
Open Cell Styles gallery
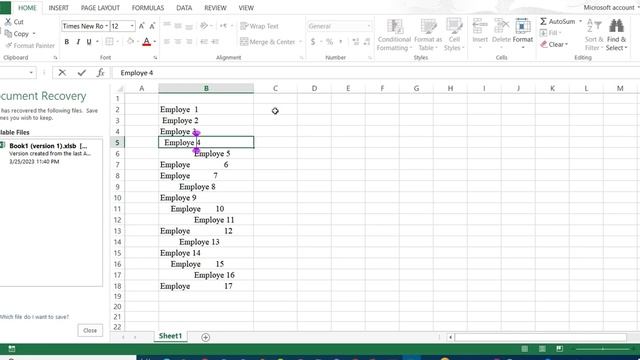tap(454, 35)
